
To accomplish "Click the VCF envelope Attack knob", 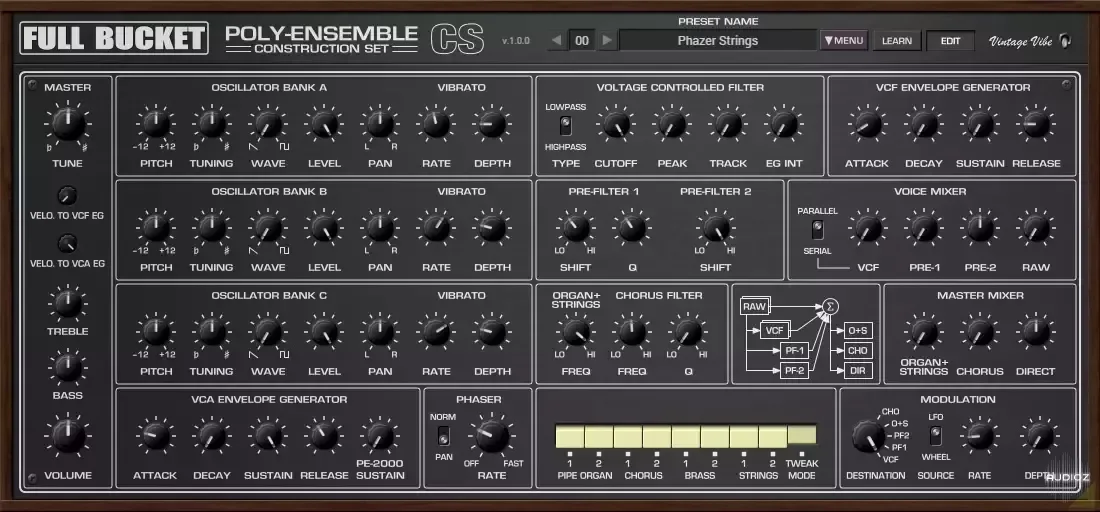I will tap(866, 124).
